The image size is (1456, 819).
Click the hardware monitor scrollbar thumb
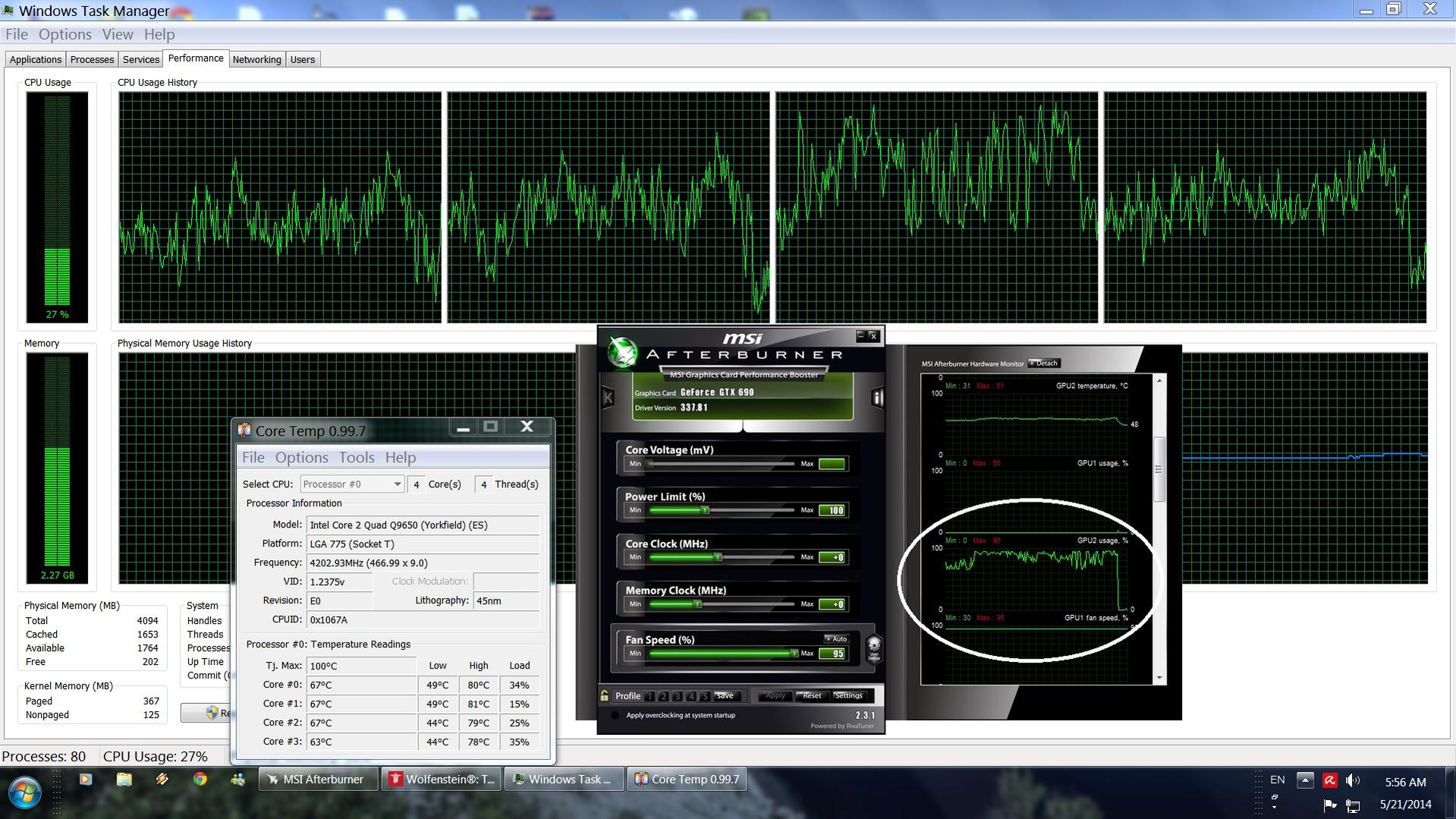pos(1159,469)
